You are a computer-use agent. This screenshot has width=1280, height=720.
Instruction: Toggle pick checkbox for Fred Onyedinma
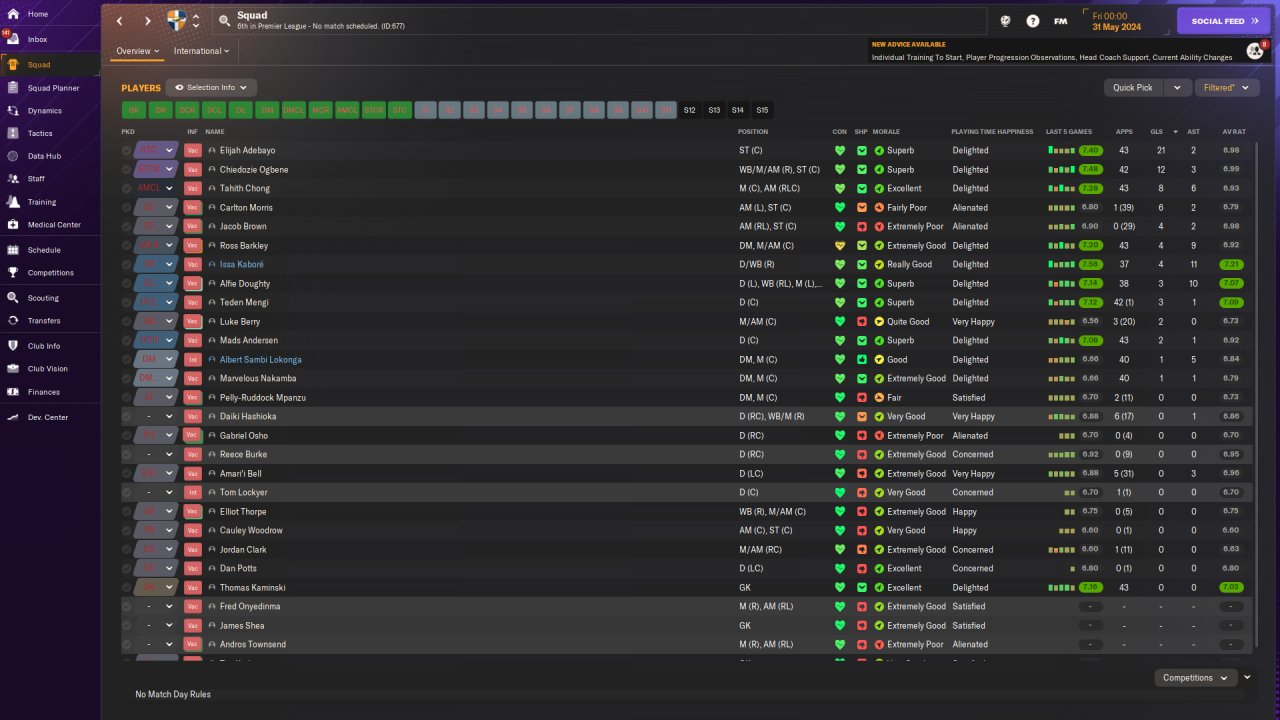[127, 607]
